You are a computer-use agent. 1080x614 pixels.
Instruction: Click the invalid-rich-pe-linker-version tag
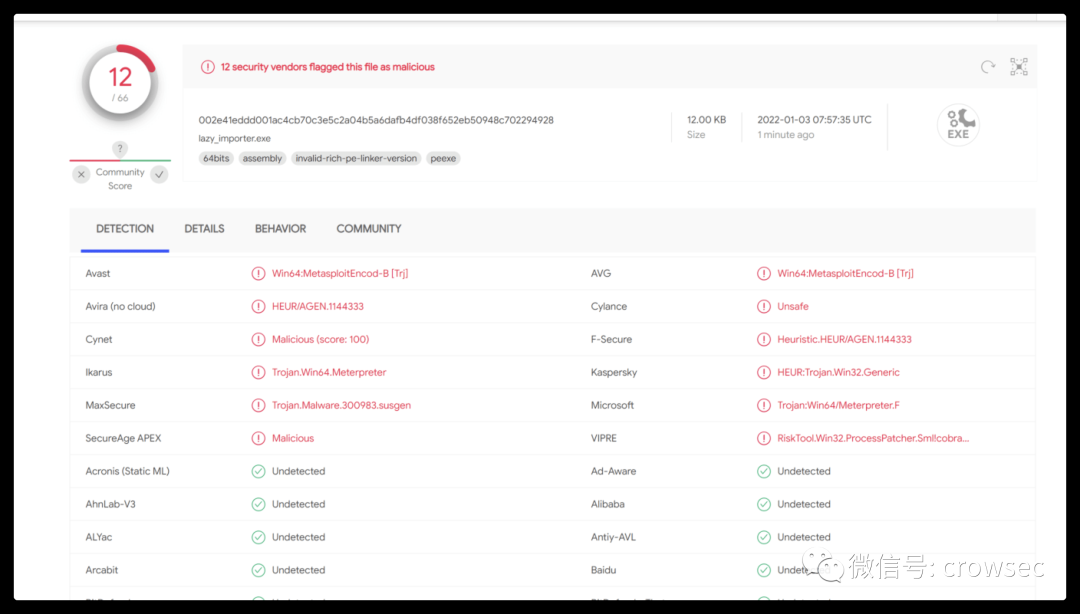click(356, 158)
